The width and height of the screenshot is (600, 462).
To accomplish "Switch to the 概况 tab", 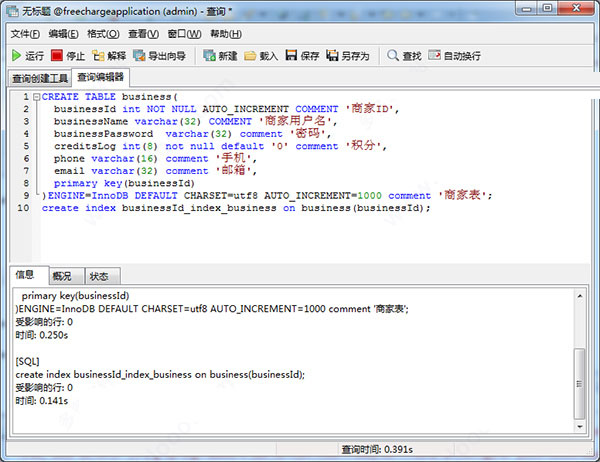I will pos(62,276).
